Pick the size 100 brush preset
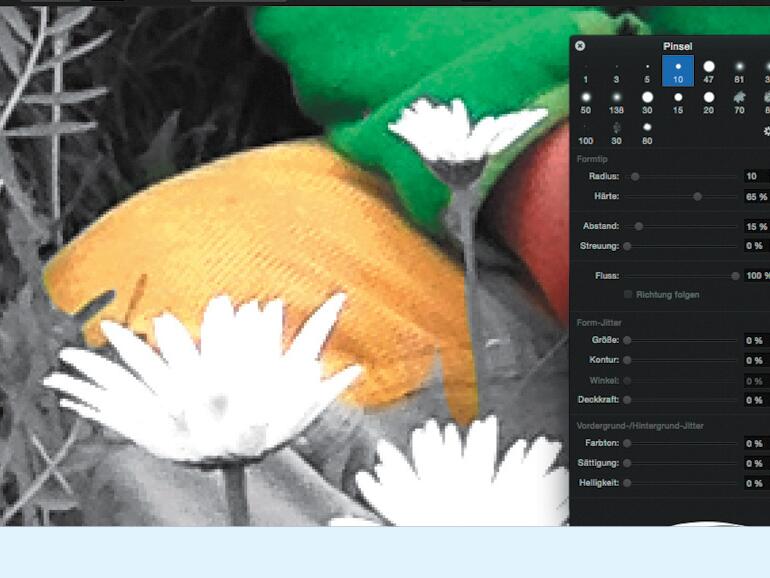Screen dimensions: 770x578 coord(585,134)
